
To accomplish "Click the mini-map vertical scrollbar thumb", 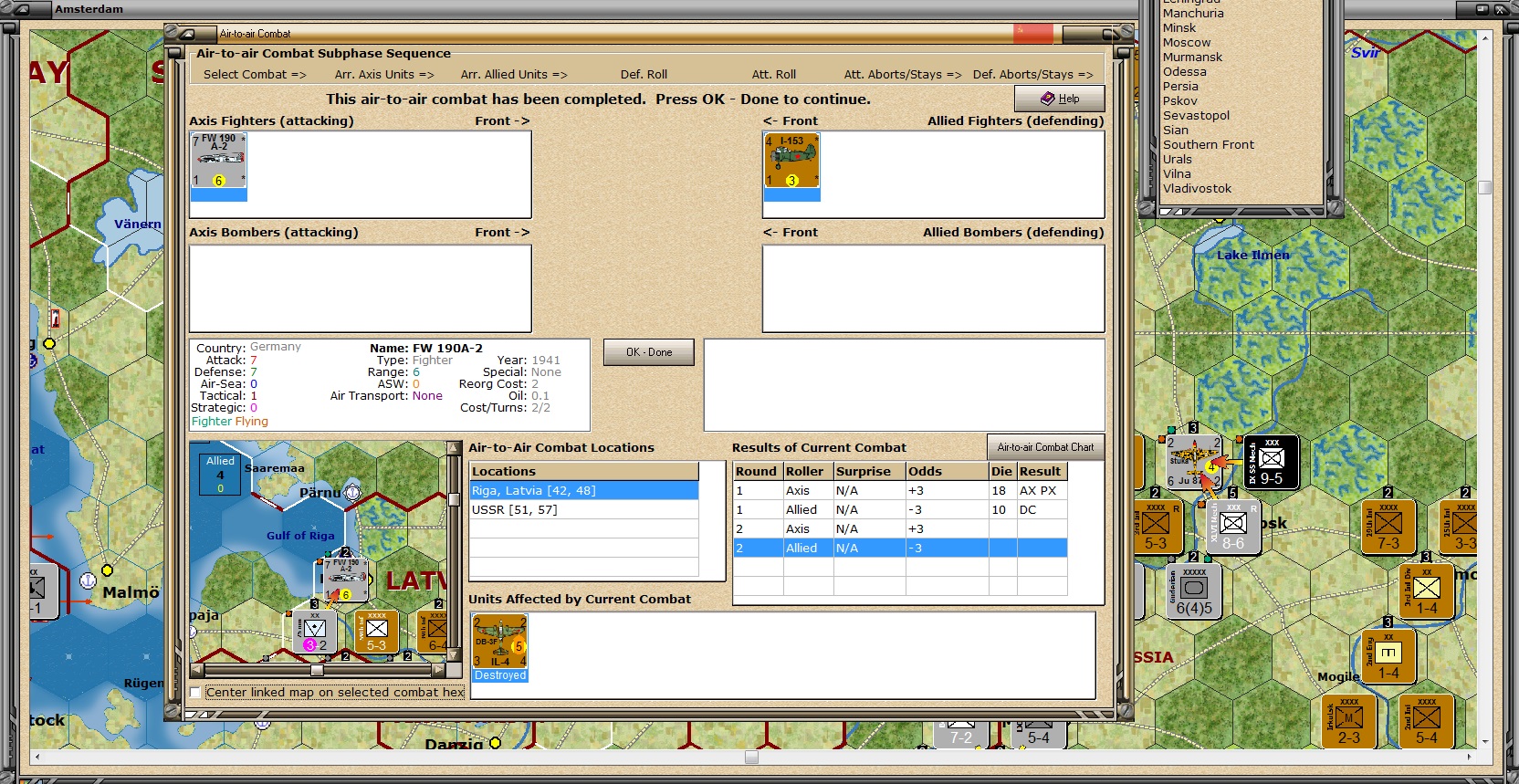I will pyautogui.click(x=454, y=499).
